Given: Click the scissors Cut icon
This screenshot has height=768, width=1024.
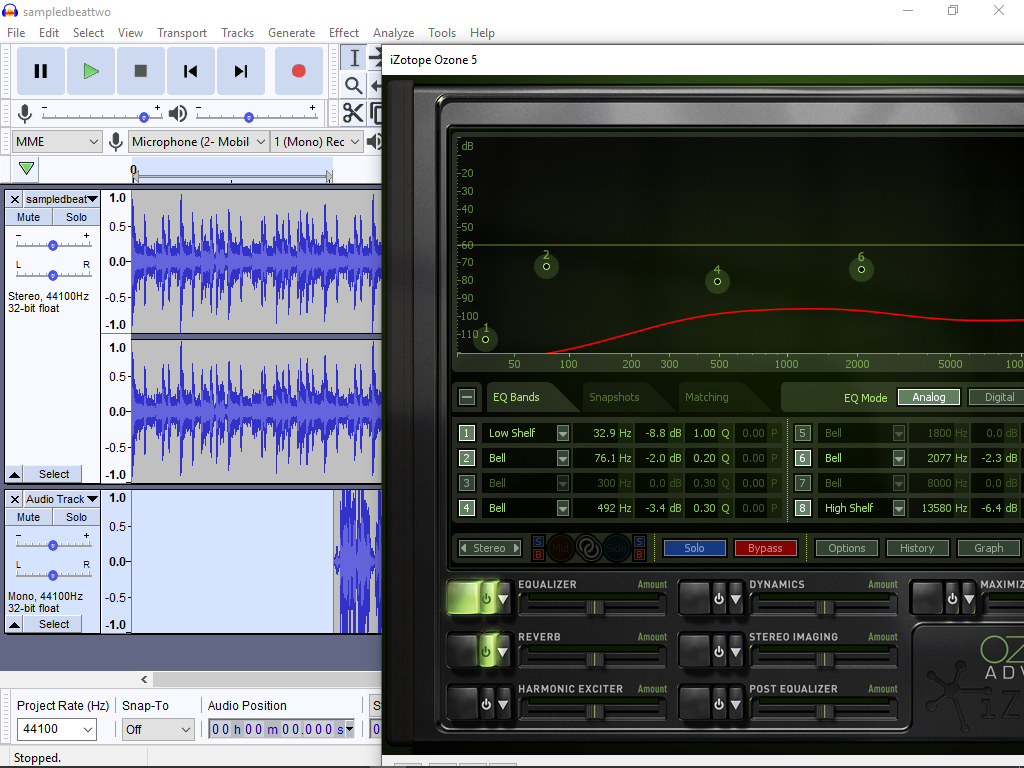Looking at the screenshot, I should coord(353,113).
